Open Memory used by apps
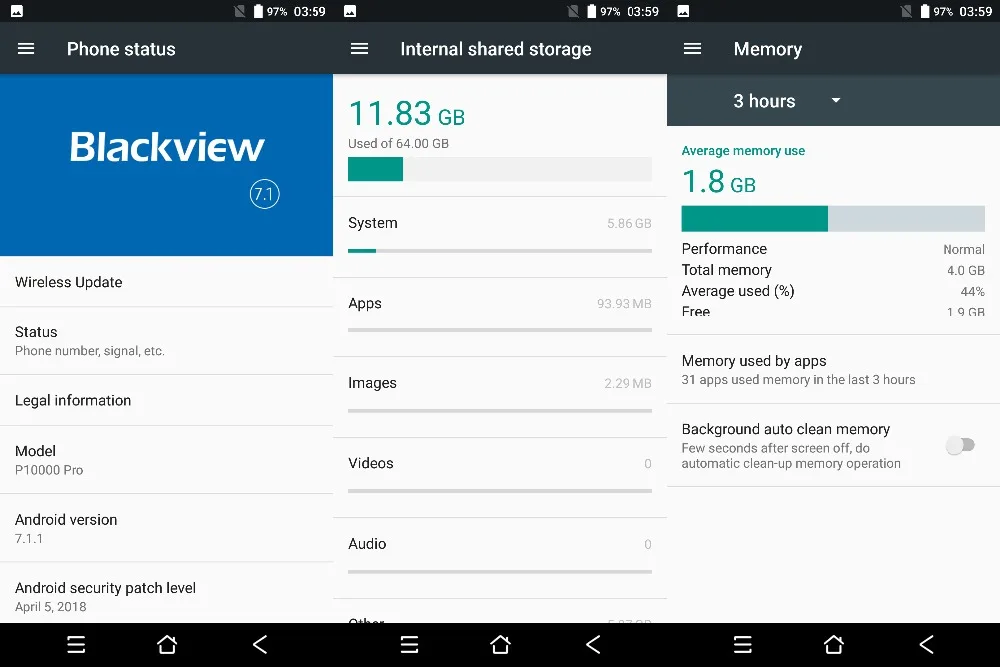1000x667 pixels. point(834,369)
